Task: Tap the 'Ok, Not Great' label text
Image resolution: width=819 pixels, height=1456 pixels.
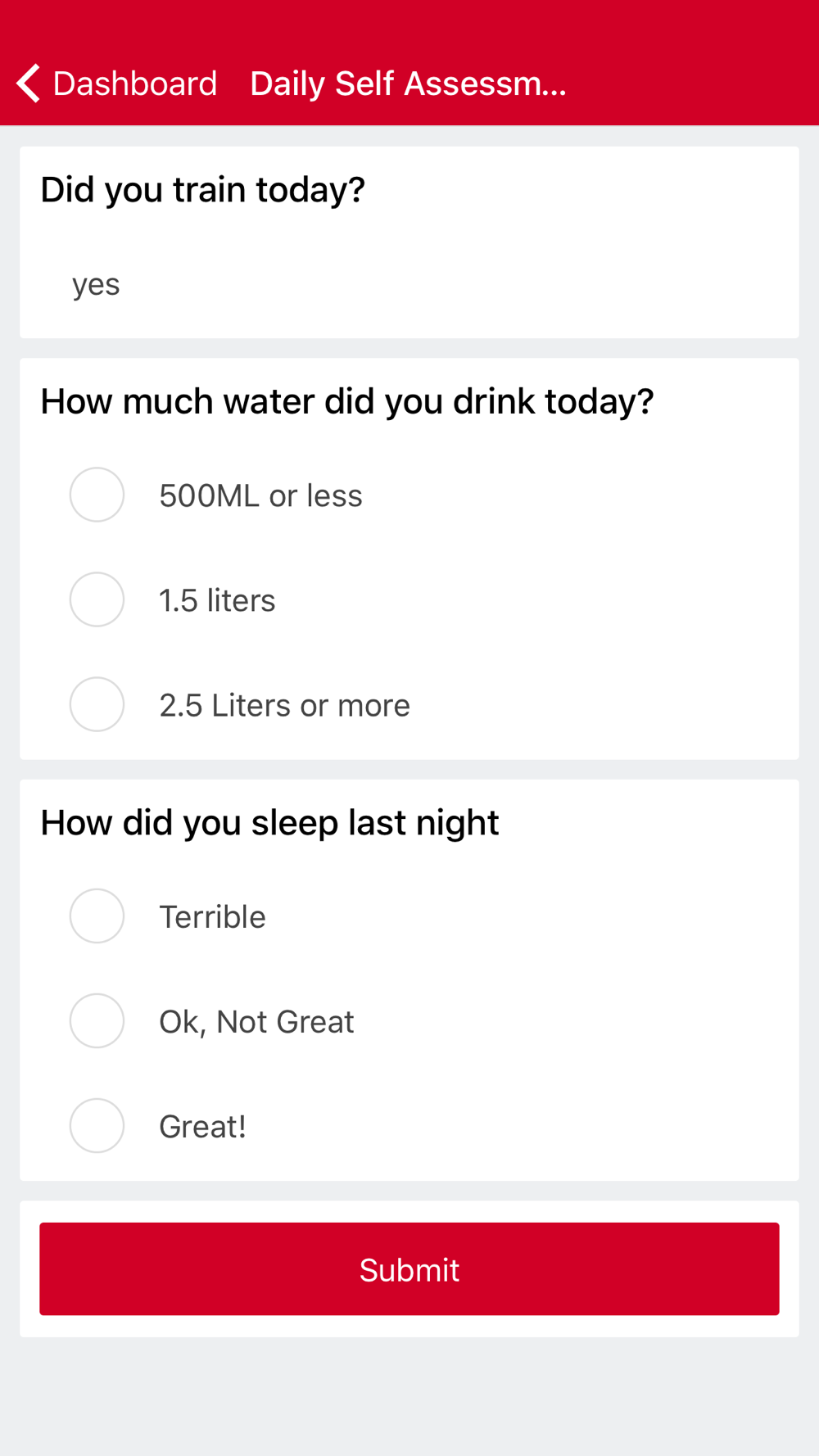Action: tap(256, 1022)
